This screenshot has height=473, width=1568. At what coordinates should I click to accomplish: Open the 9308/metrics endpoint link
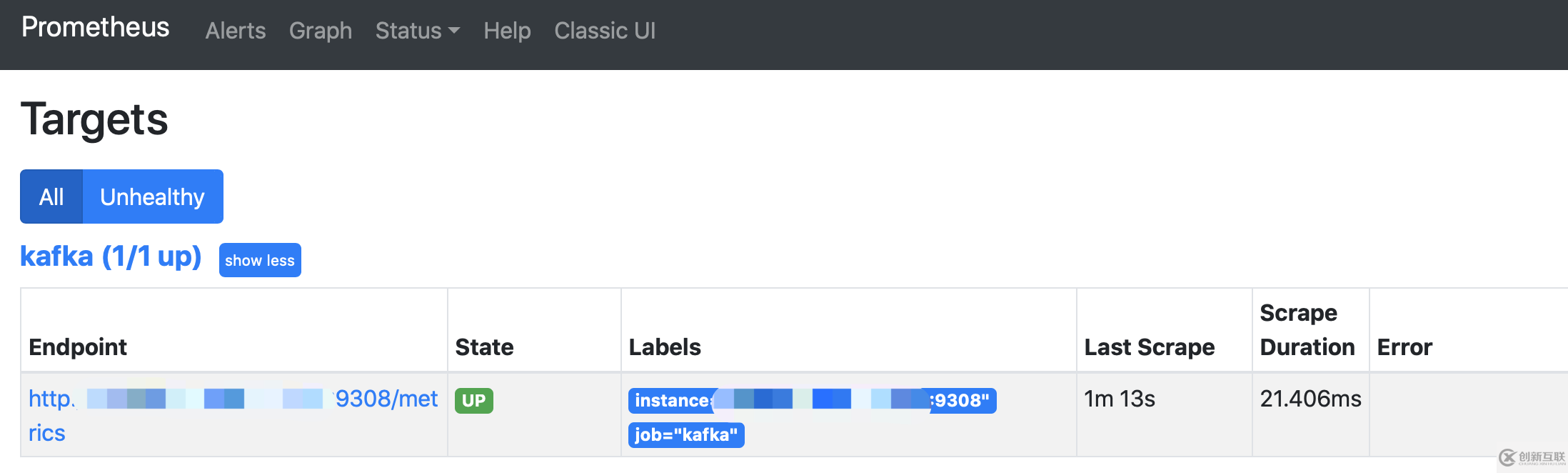tap(233, 415)
